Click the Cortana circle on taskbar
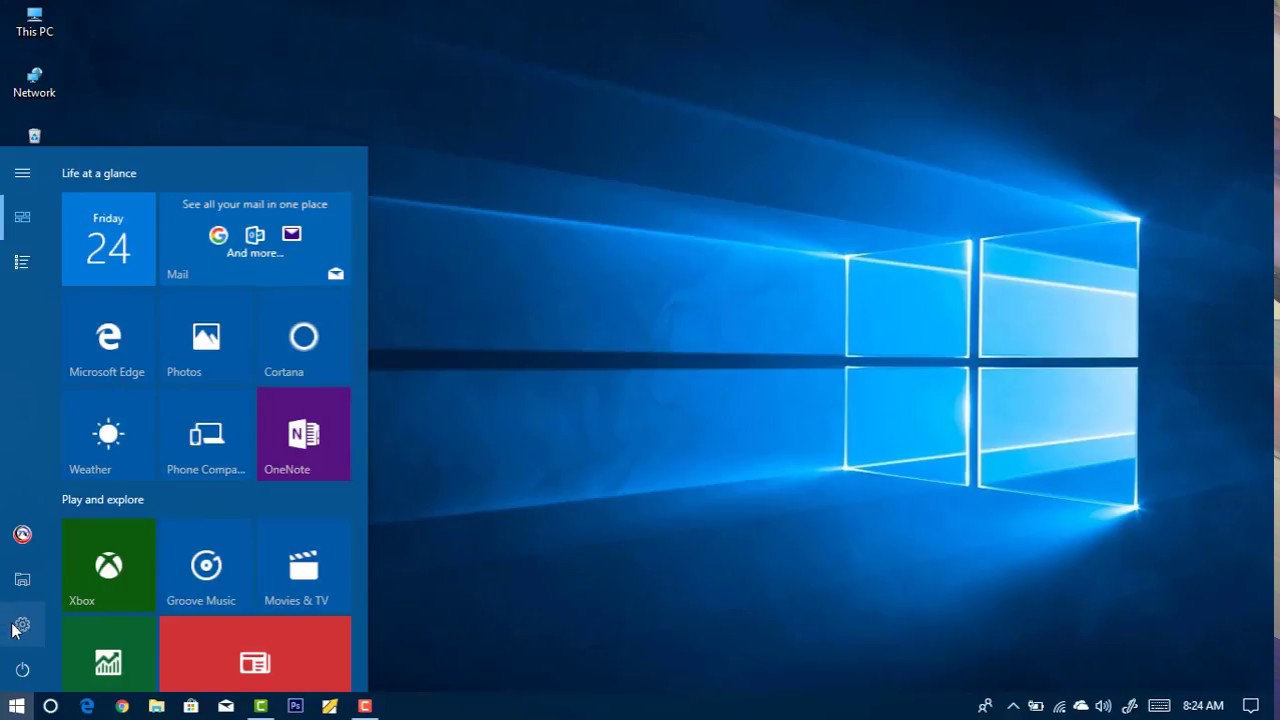This screenshot has width=1280, height=720. (x=50, y=706)
